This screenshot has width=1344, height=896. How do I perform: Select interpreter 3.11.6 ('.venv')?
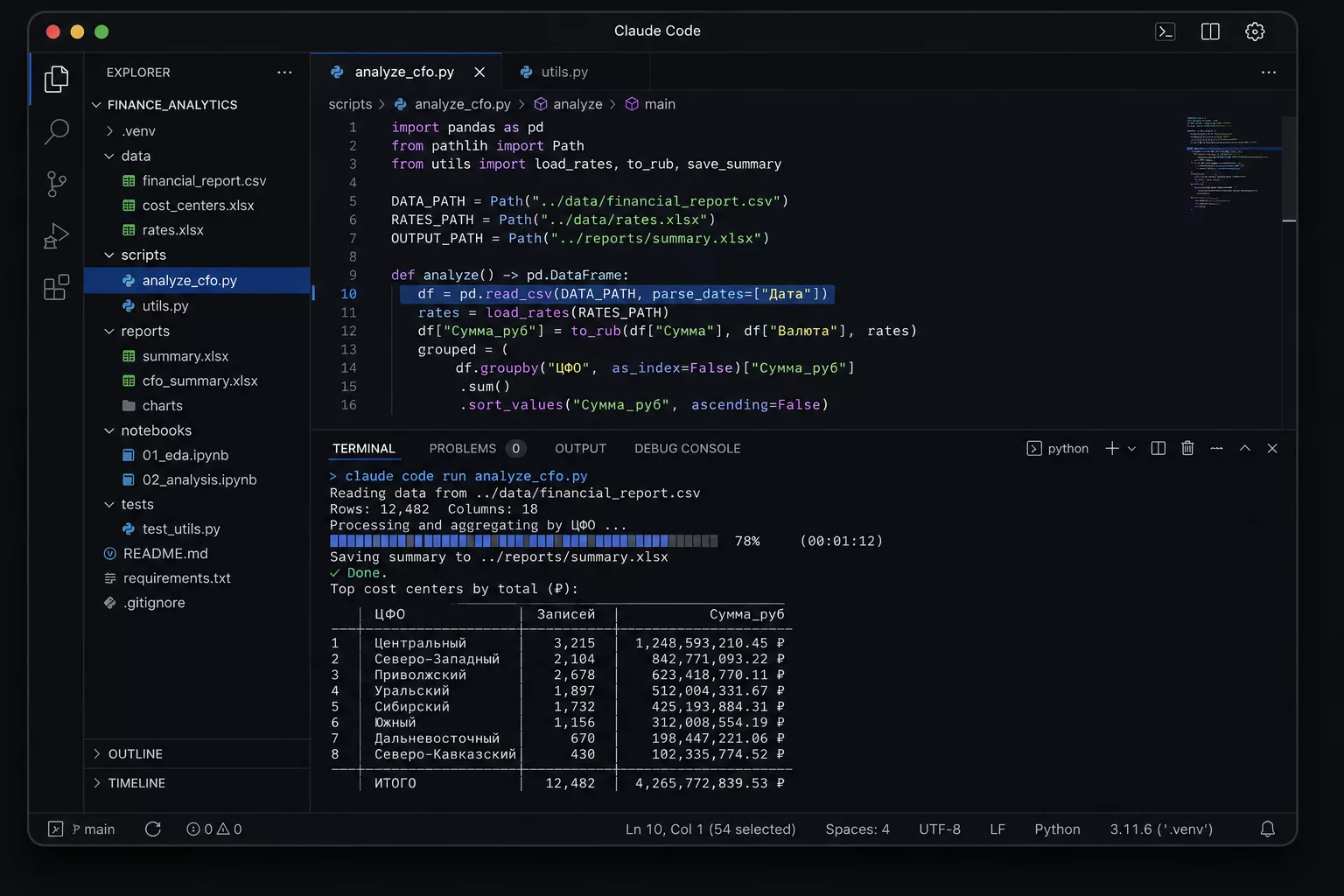coord(1161,829)
